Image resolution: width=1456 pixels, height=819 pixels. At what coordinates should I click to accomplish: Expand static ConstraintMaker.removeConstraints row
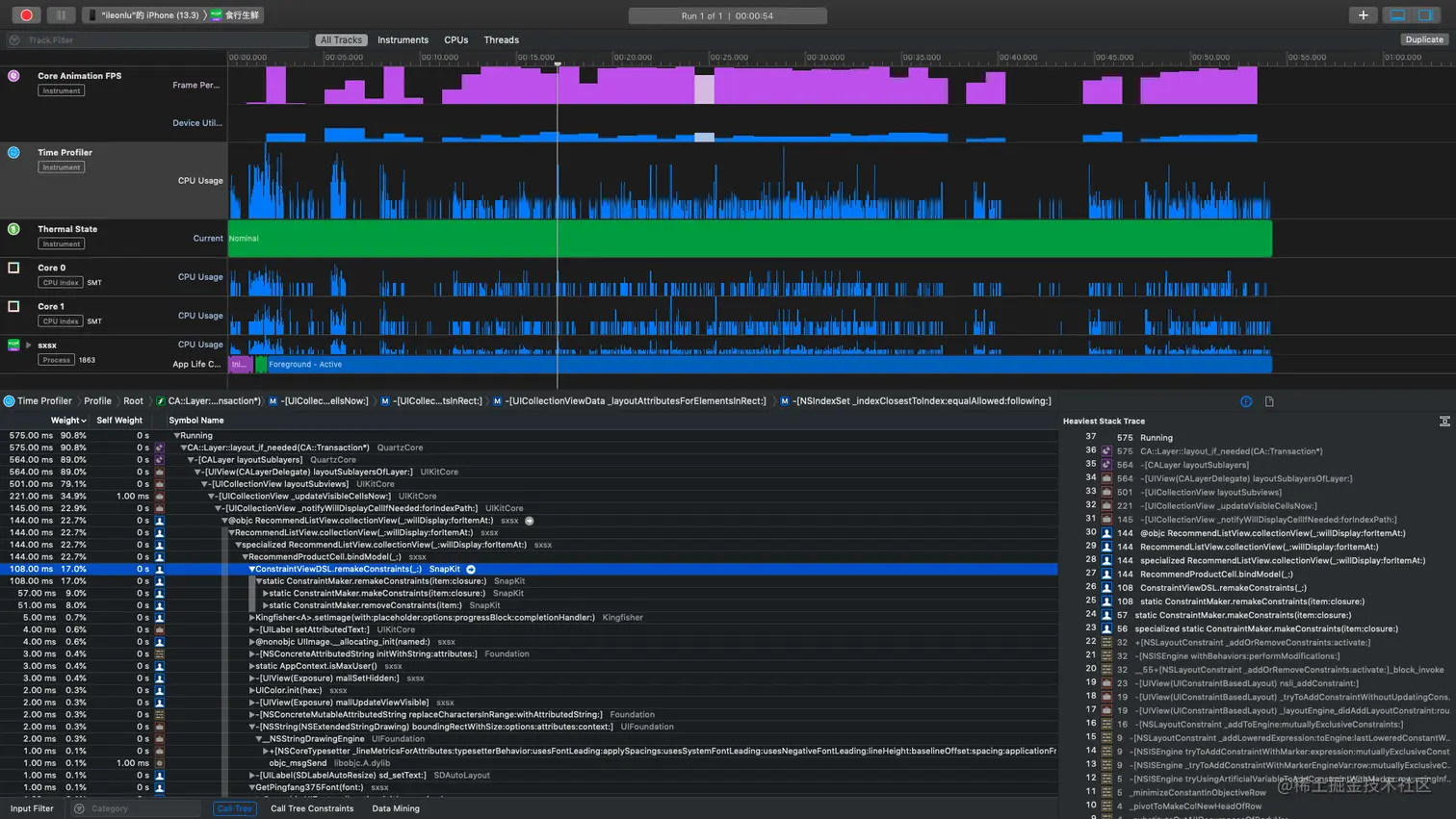click(266, 605)
